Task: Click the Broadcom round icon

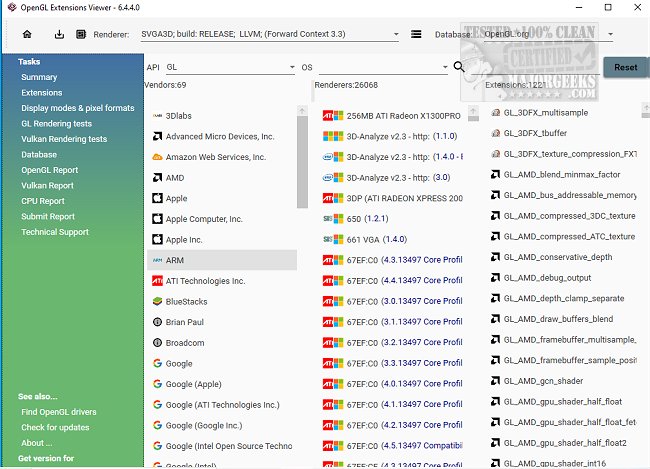Action: 157,343
